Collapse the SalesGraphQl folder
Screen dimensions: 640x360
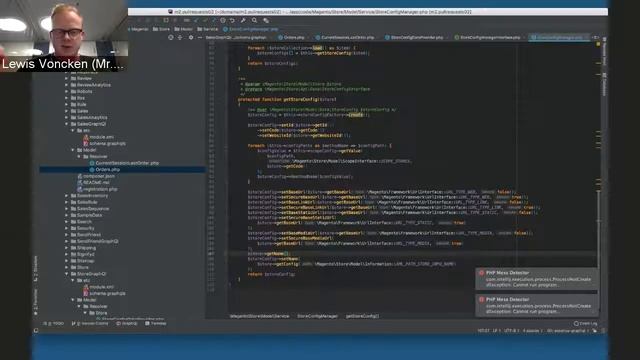pyautogui.click(x=67, y=124)
